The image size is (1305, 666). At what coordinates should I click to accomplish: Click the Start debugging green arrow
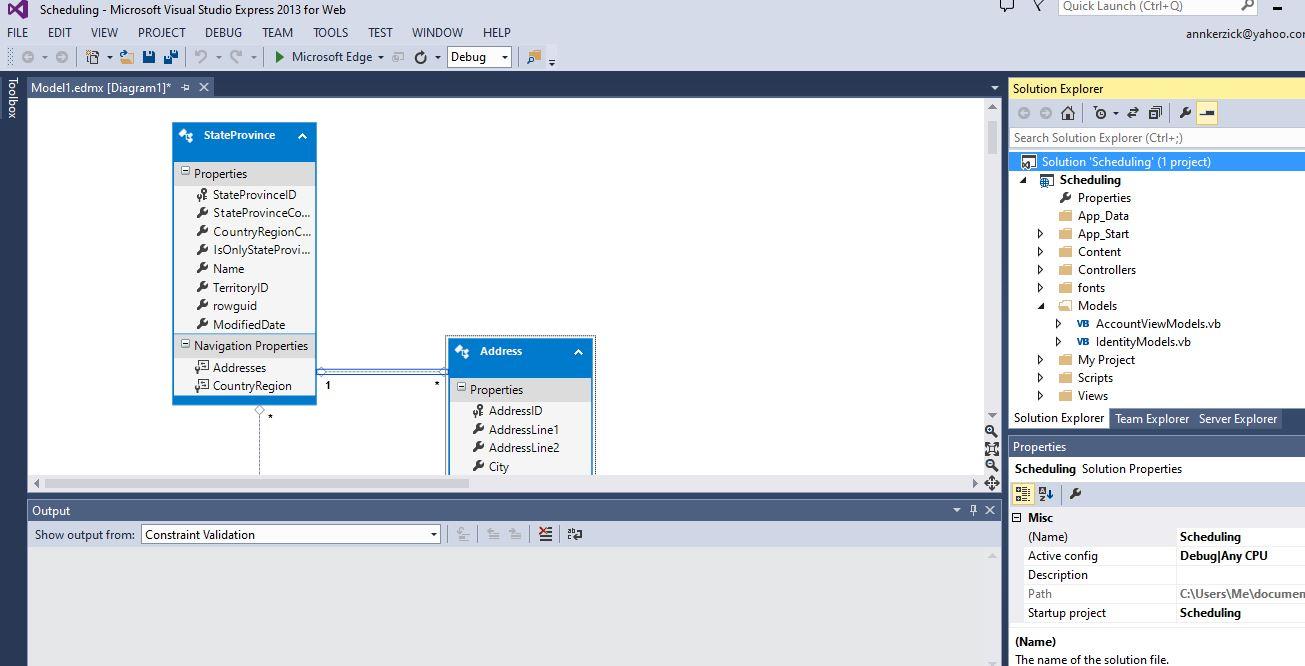pos(280,57)
